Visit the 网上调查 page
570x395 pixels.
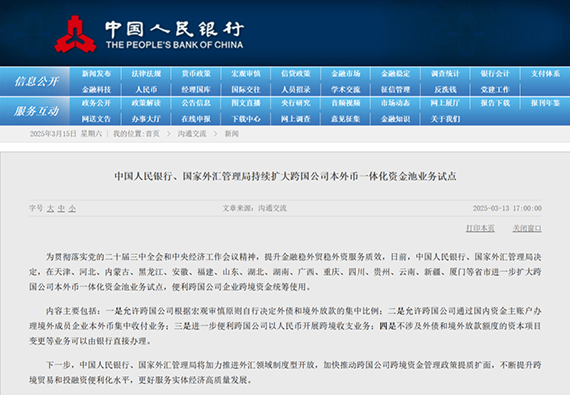coord(296,119)
